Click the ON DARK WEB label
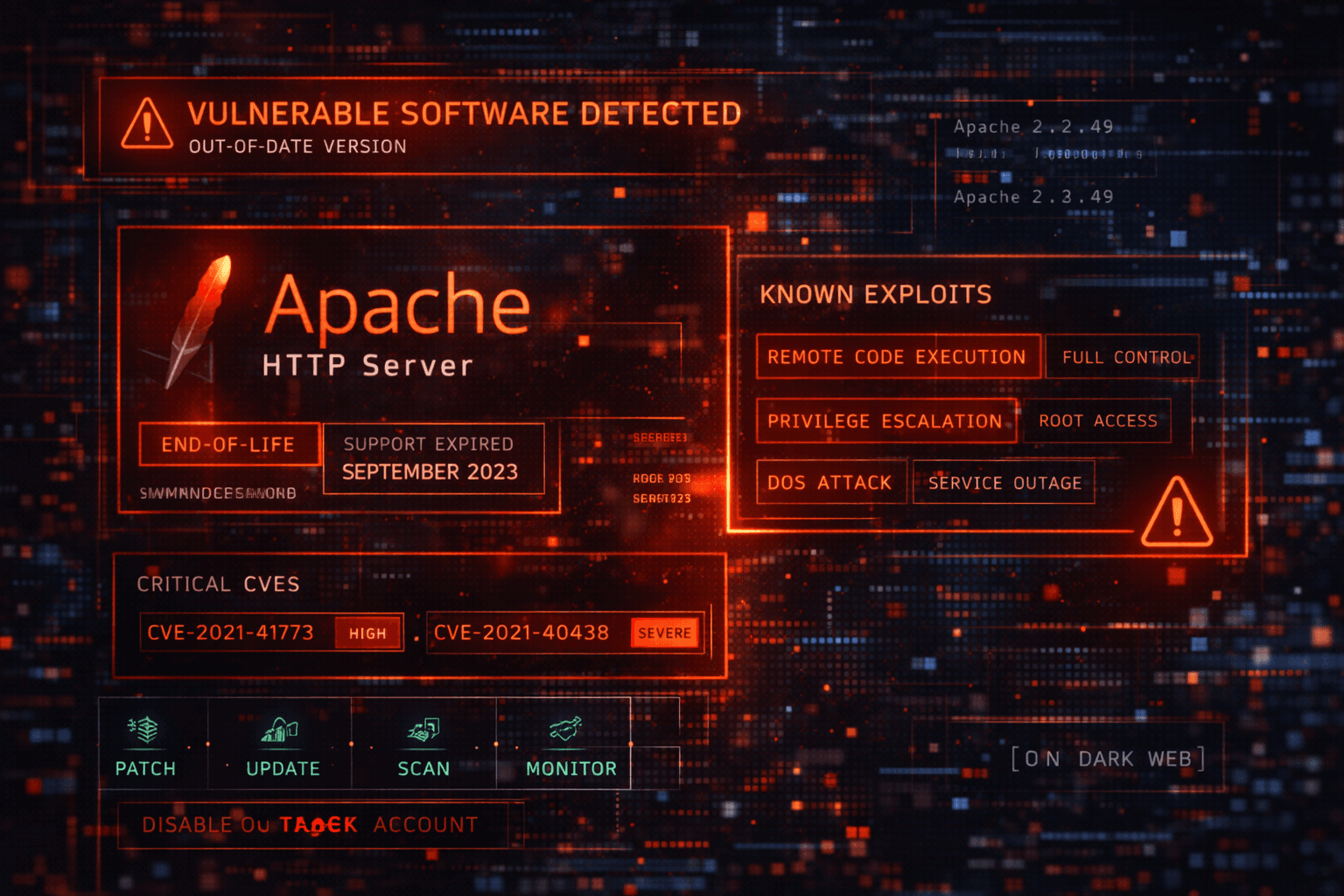Screen dimensions: 1344x896 (1108, 759)
